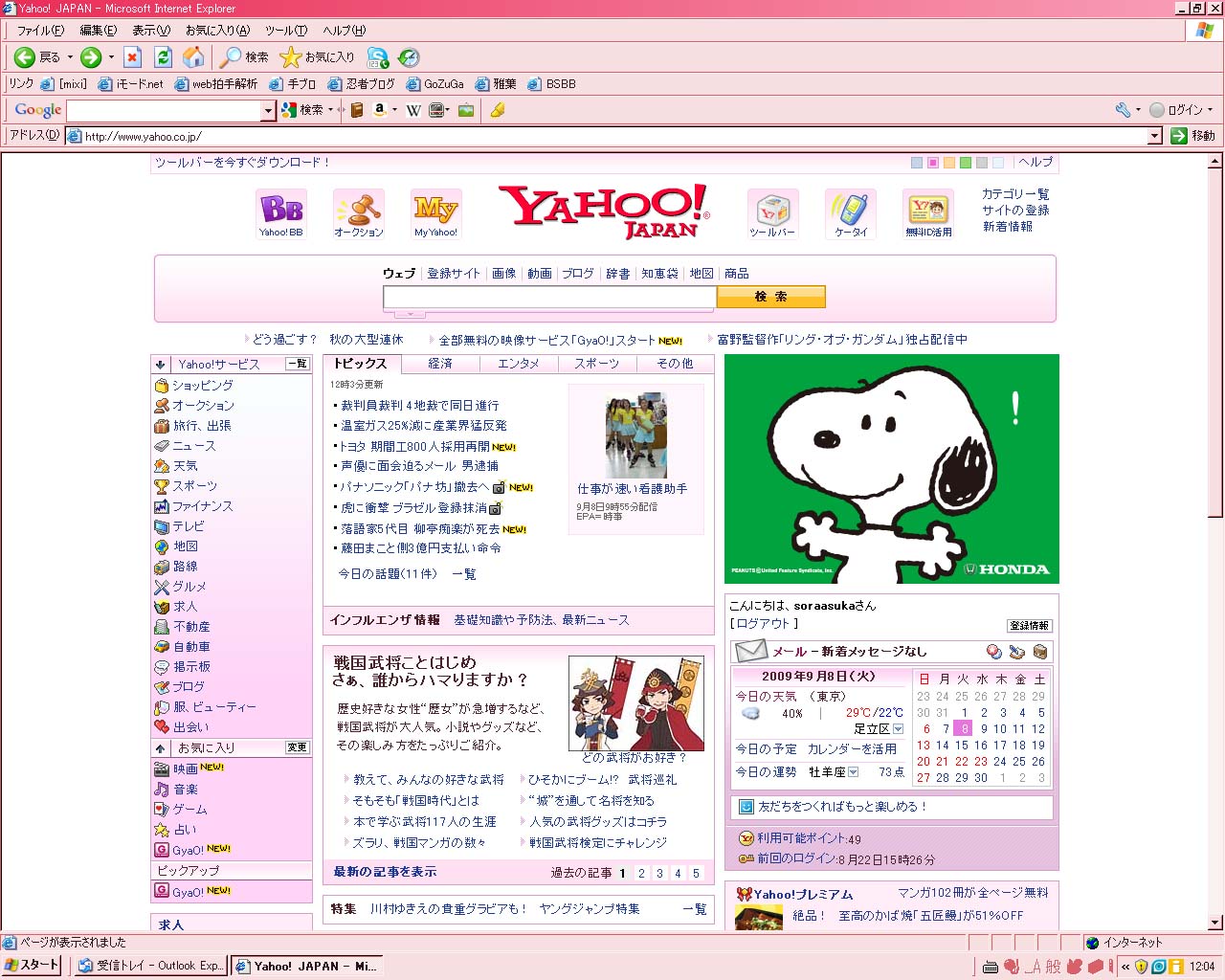Click the yellow 検索 search button
Image resolution: width=1225 pixels, height=980 pixels.
coord(770,297)
